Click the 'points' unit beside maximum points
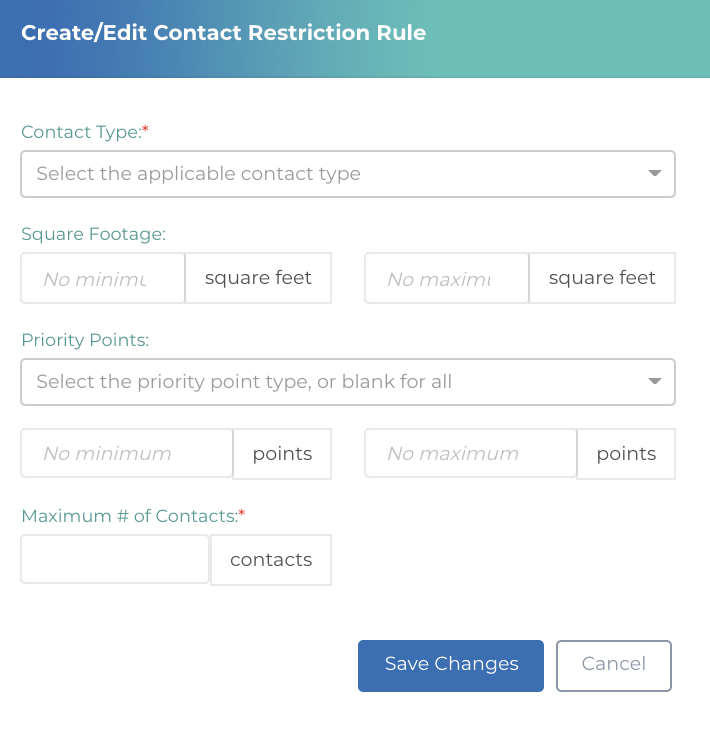Image resolution: width=710 pixels, height=742 pixels. coord(626,454)
